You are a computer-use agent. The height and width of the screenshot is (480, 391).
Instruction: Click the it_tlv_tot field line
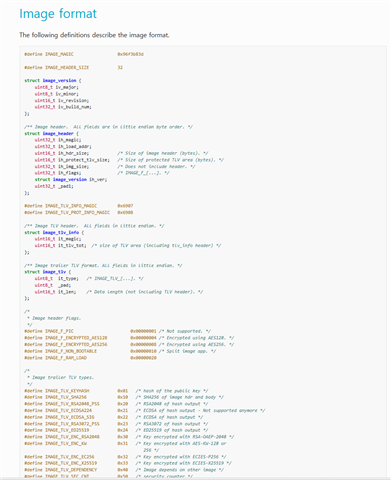(x=128, y=245)
